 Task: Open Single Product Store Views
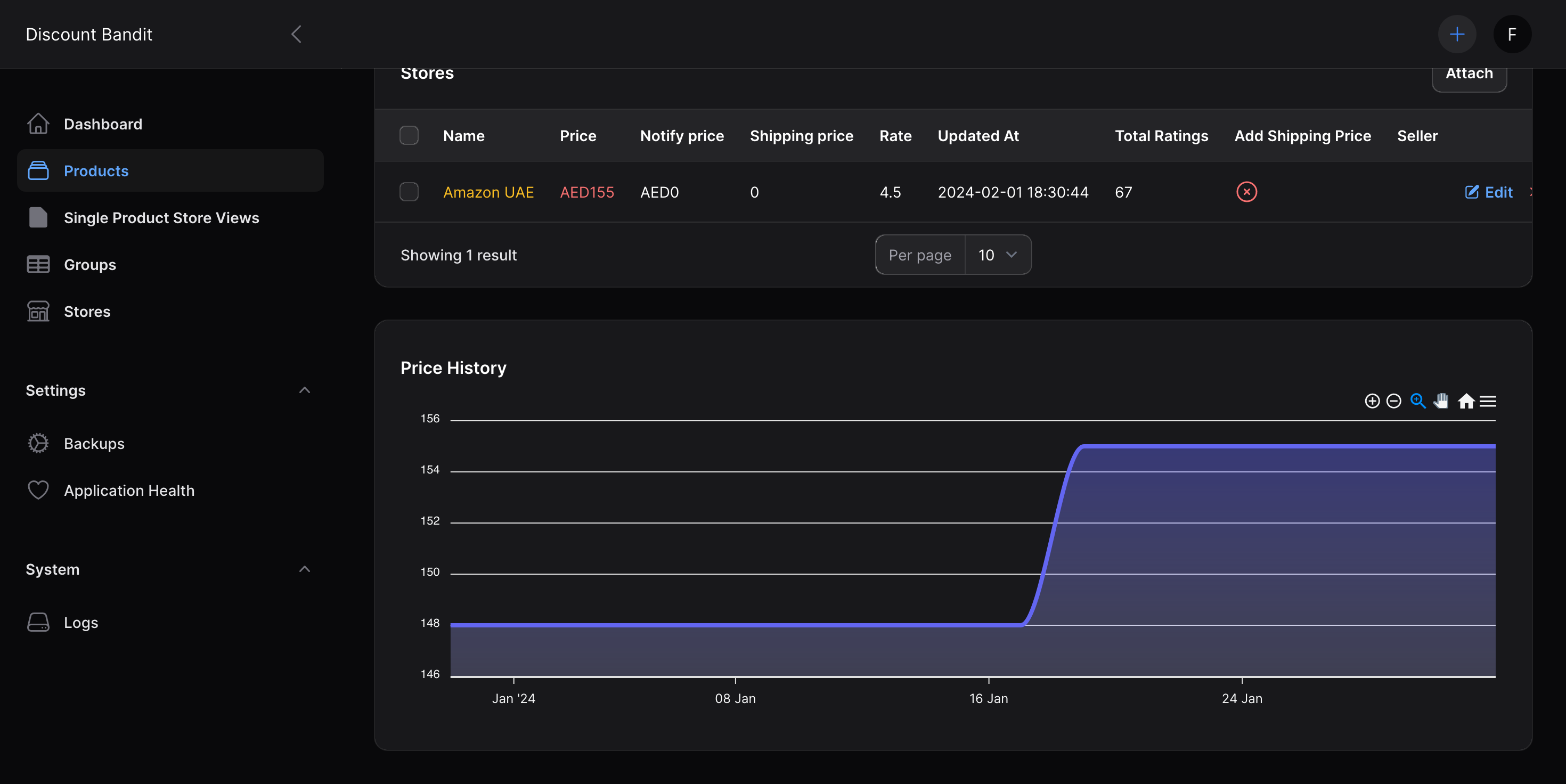pos(170,217)
